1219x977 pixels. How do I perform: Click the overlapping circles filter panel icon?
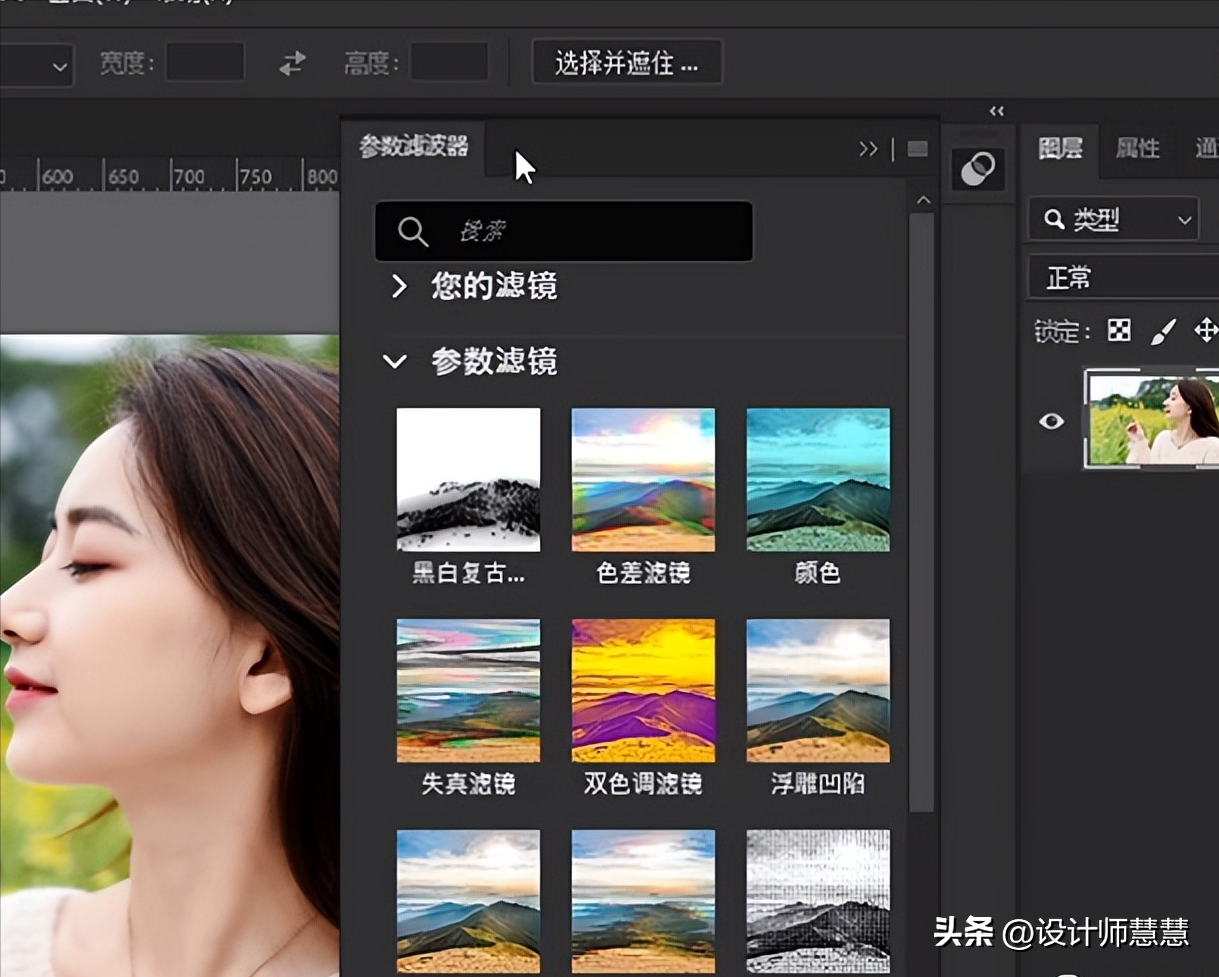click(977, 170)
